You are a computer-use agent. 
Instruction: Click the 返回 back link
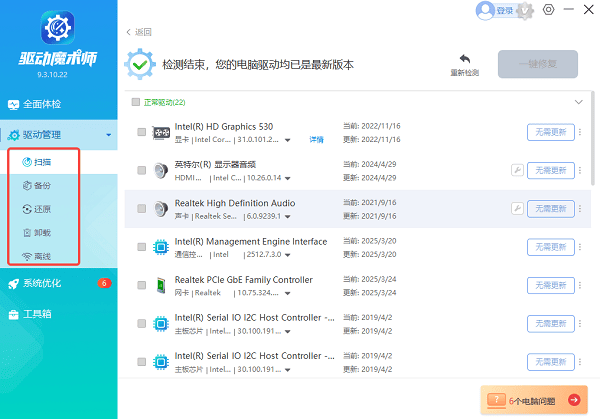pyautogui.click(x=139, y=32)
